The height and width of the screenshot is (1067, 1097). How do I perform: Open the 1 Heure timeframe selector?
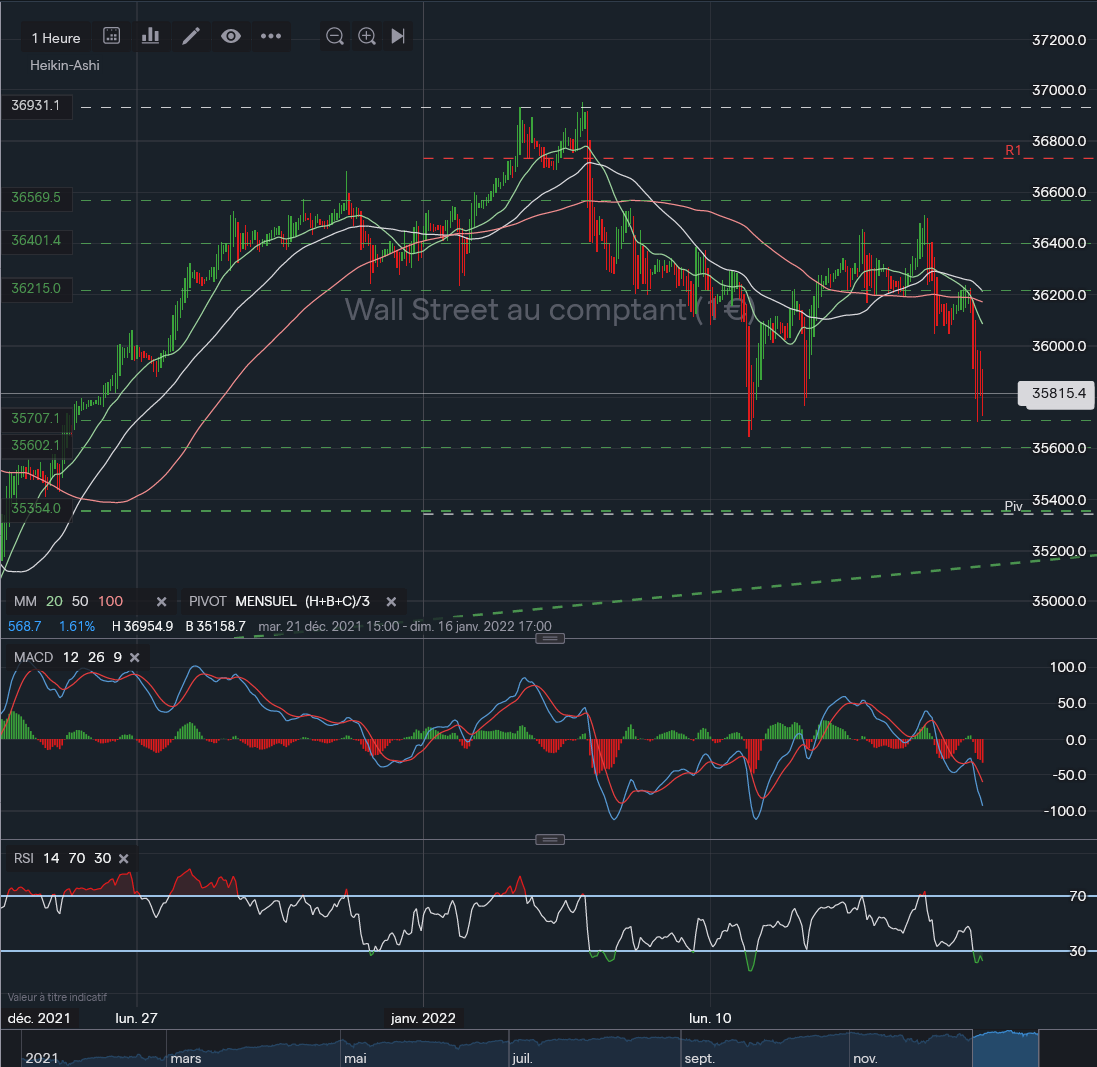point(56,37)
